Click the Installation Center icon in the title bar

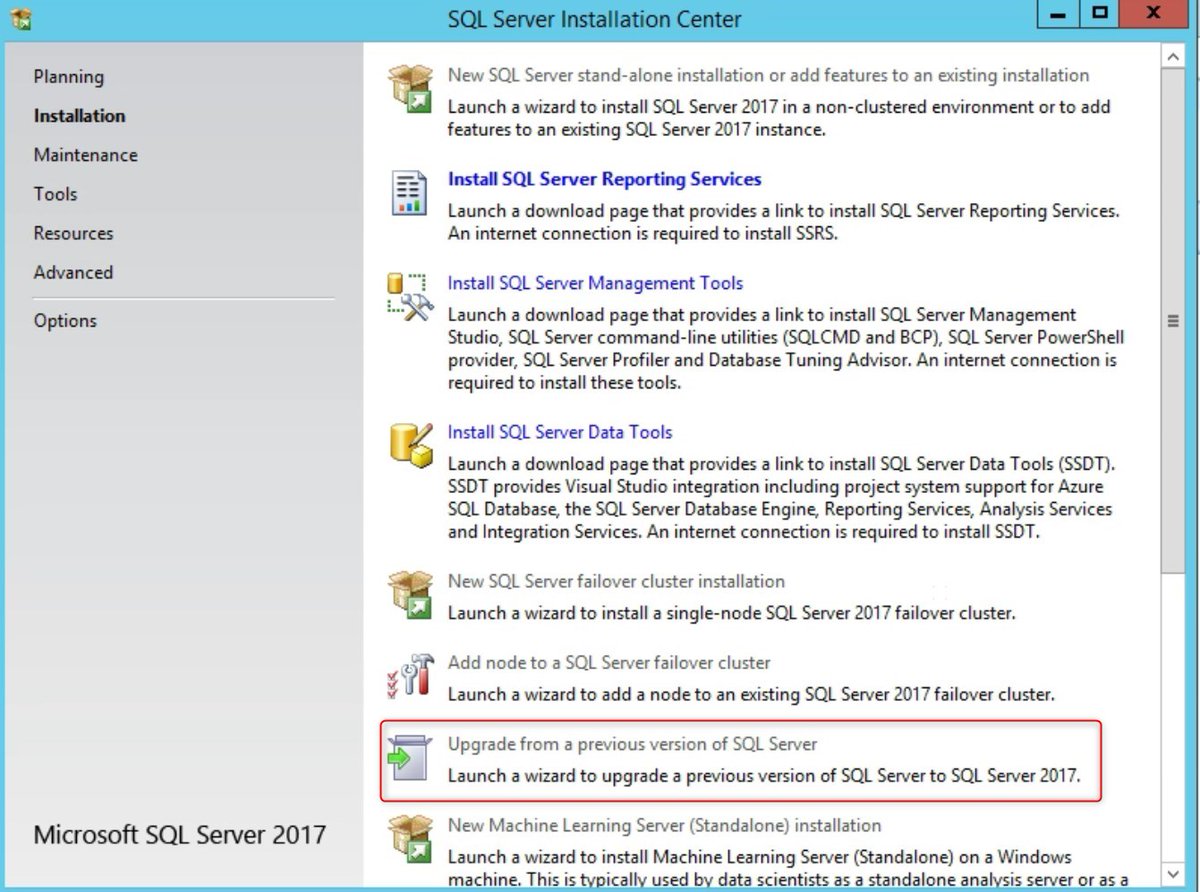[x=21, y=18]
